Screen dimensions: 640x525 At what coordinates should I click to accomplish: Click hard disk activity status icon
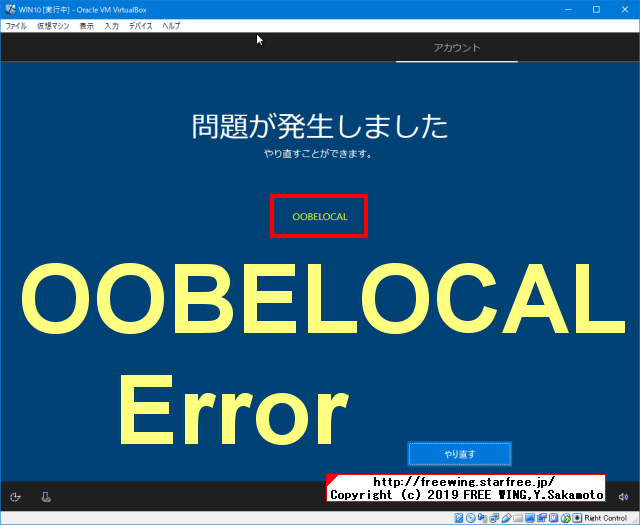[x=459, y=518]
